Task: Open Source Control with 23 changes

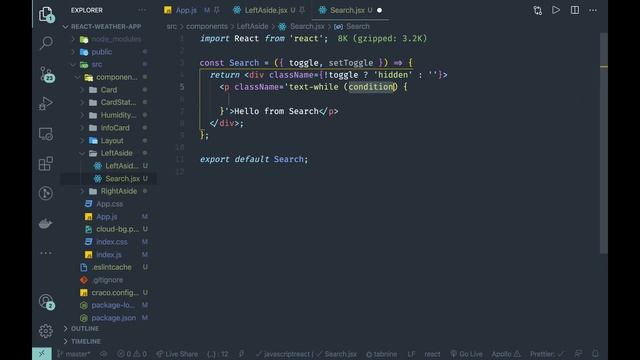Action: pos(47,74)
